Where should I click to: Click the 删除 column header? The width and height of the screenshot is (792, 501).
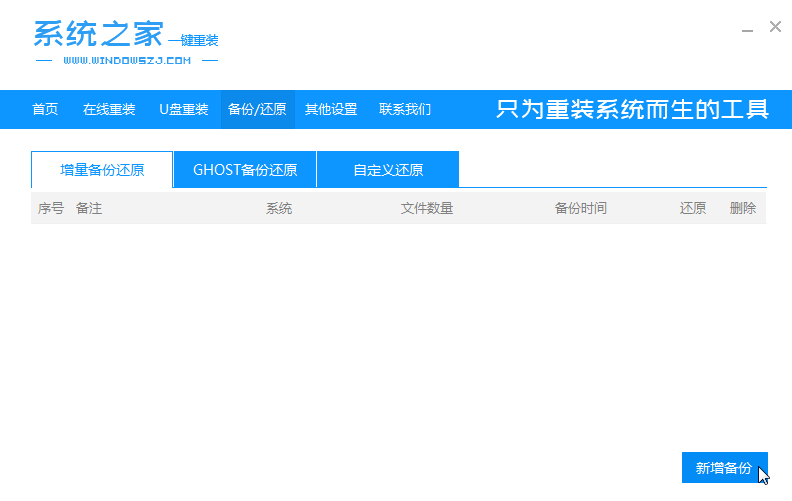742,208
